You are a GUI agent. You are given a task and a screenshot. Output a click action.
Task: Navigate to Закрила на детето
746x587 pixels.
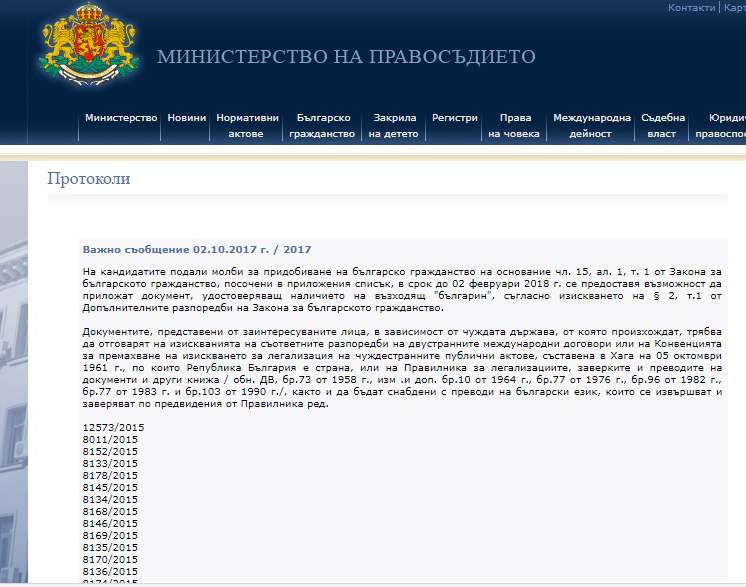coord(394,125)
